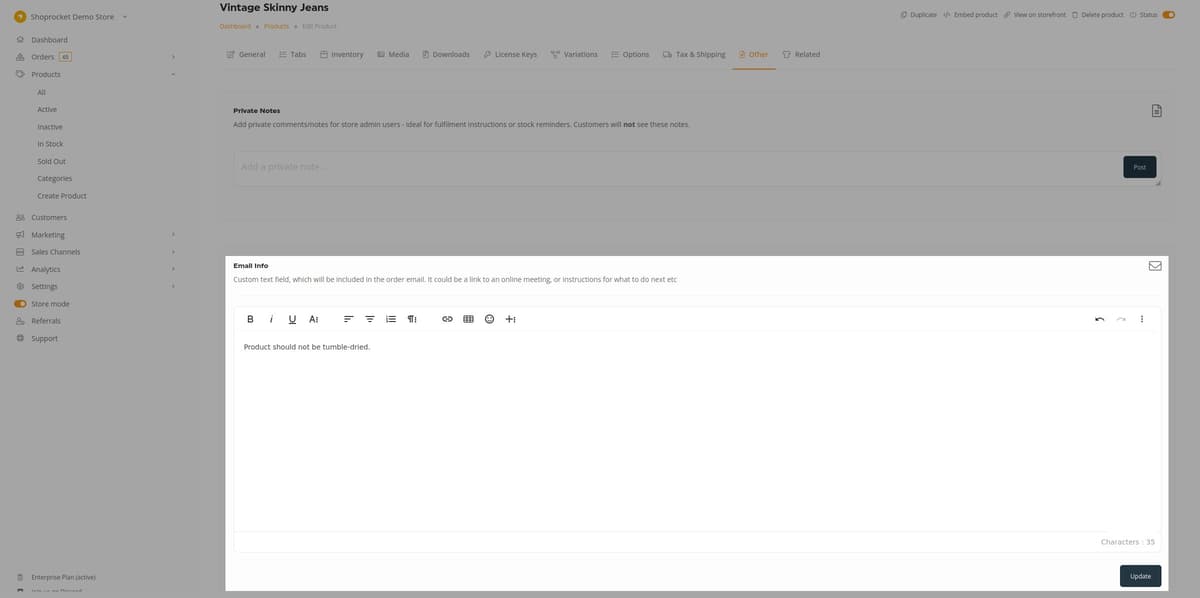Toggle the product Status switch
The width and height of the screenshot is (1200, 598).
[x=1168, y=14]
